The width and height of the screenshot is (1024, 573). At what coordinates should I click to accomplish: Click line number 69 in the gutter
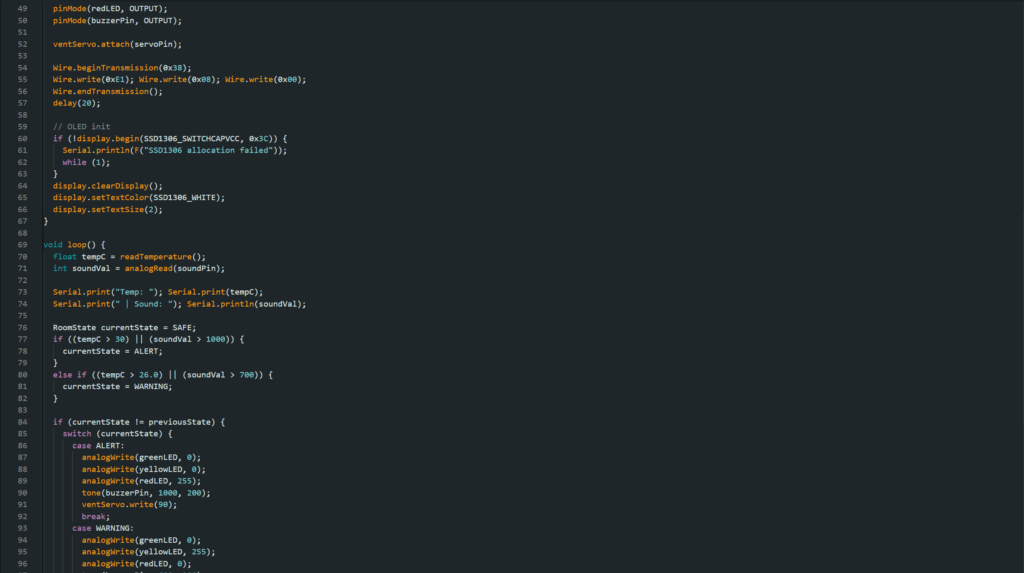[x=21, y=244]
